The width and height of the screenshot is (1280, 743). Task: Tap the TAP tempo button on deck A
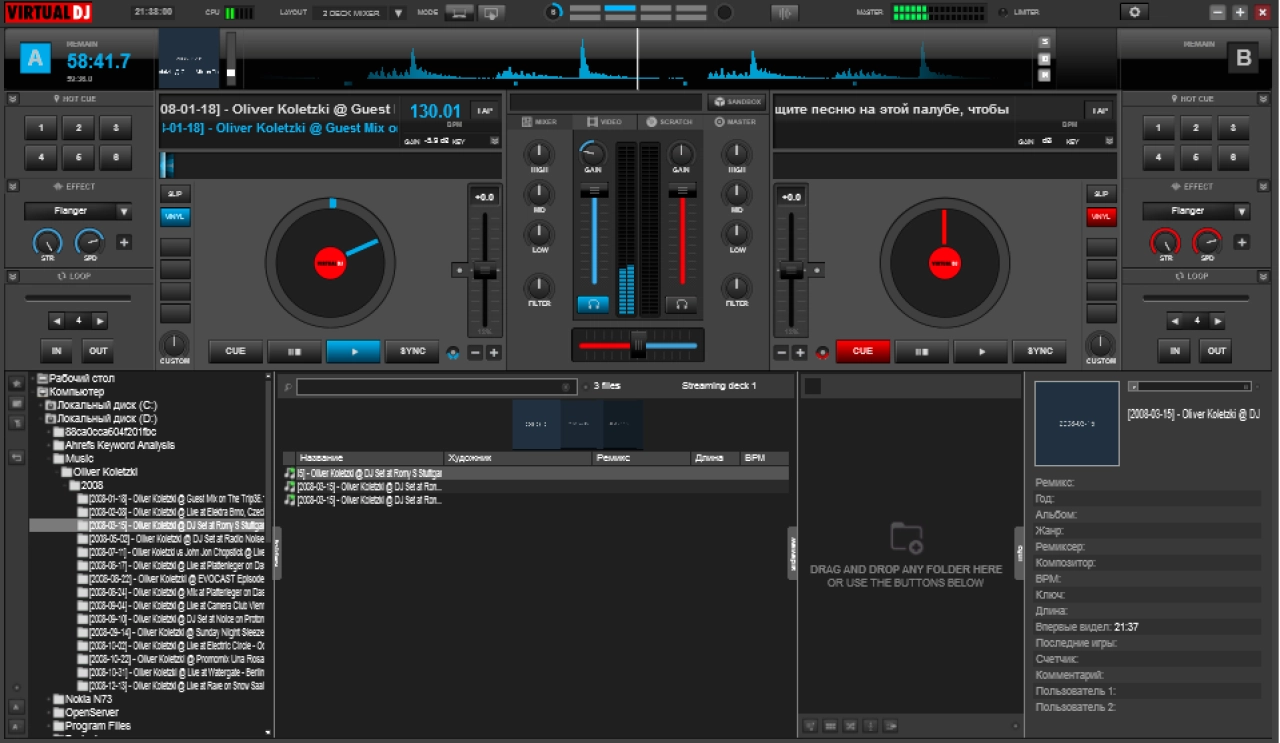coord(484,110)
